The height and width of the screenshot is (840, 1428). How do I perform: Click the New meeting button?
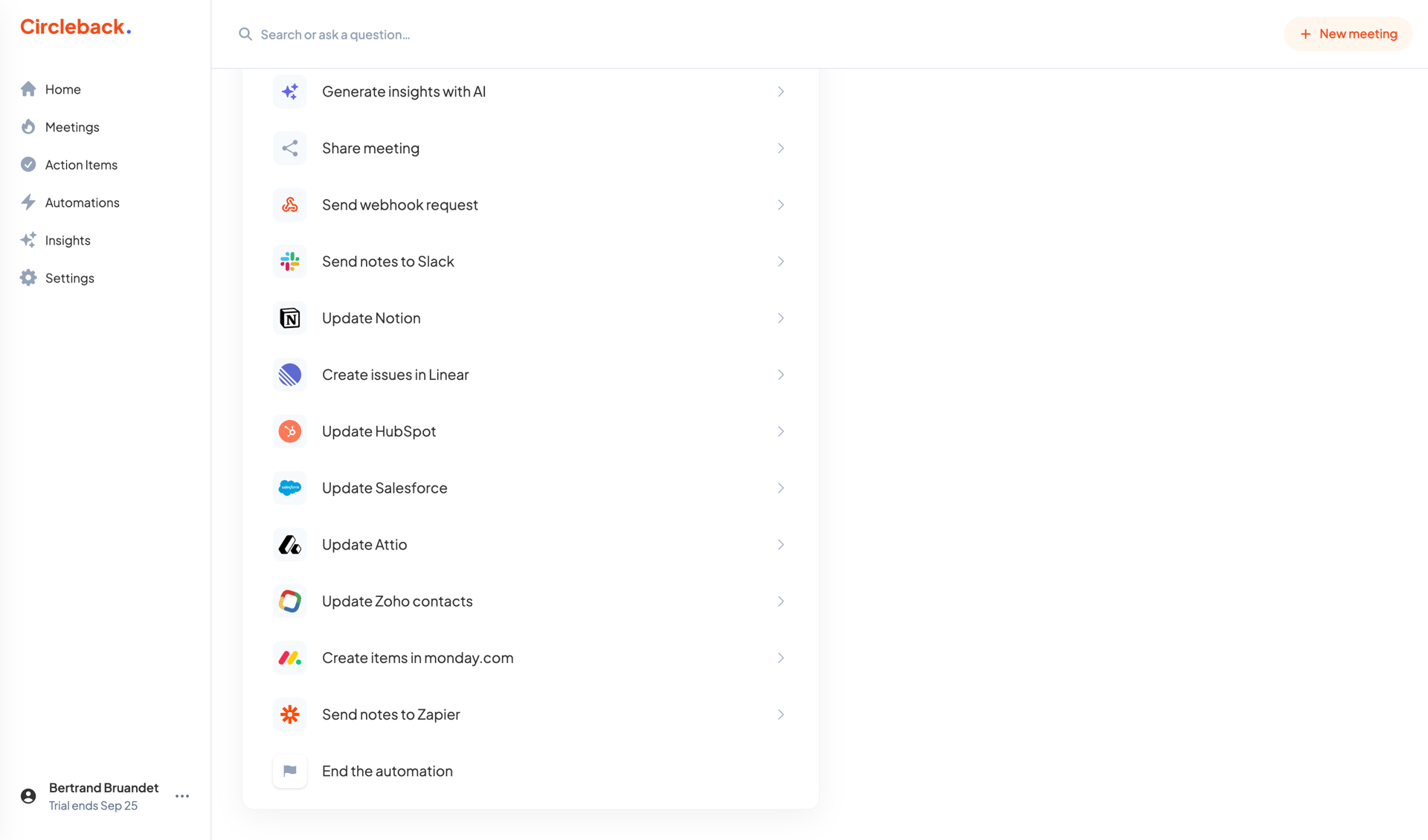click(x=1348, y=33)
